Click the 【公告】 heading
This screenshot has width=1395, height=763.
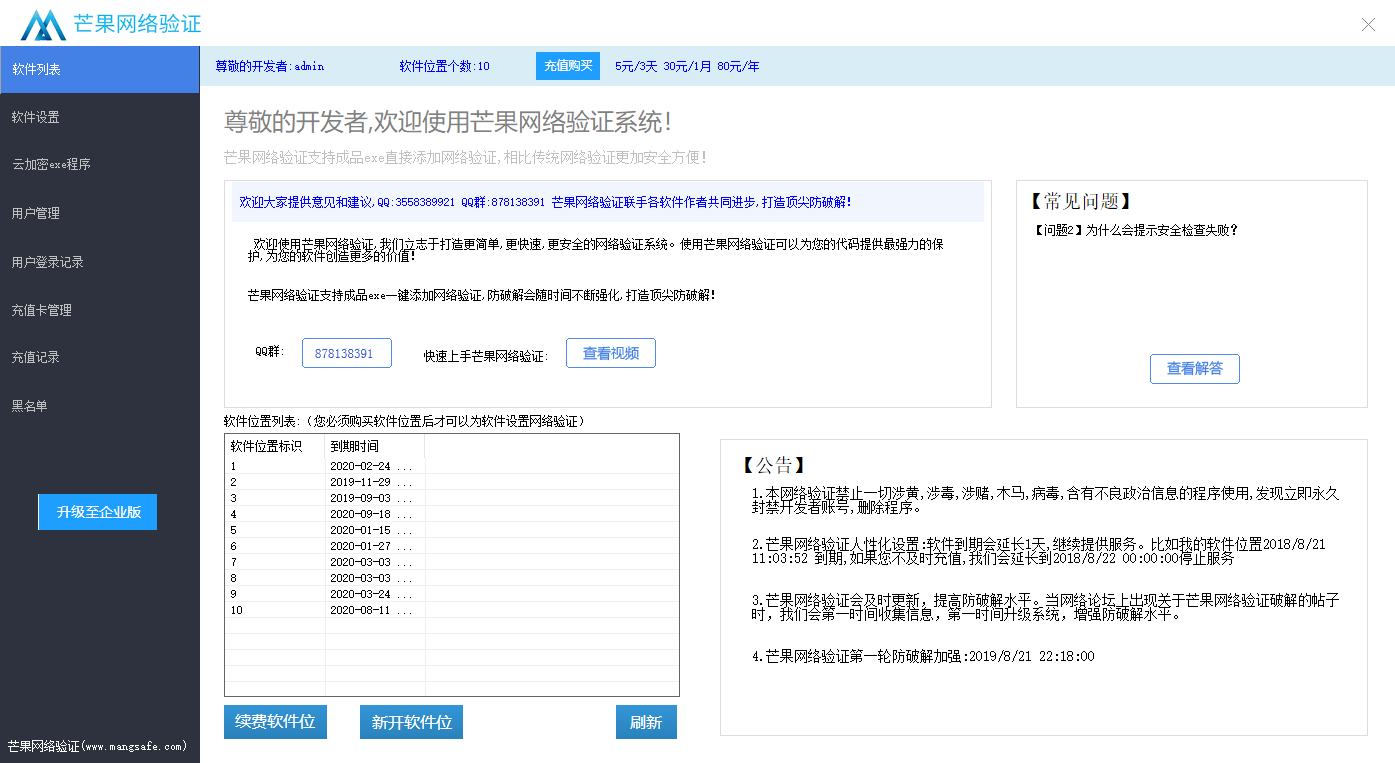coord(774,465)
